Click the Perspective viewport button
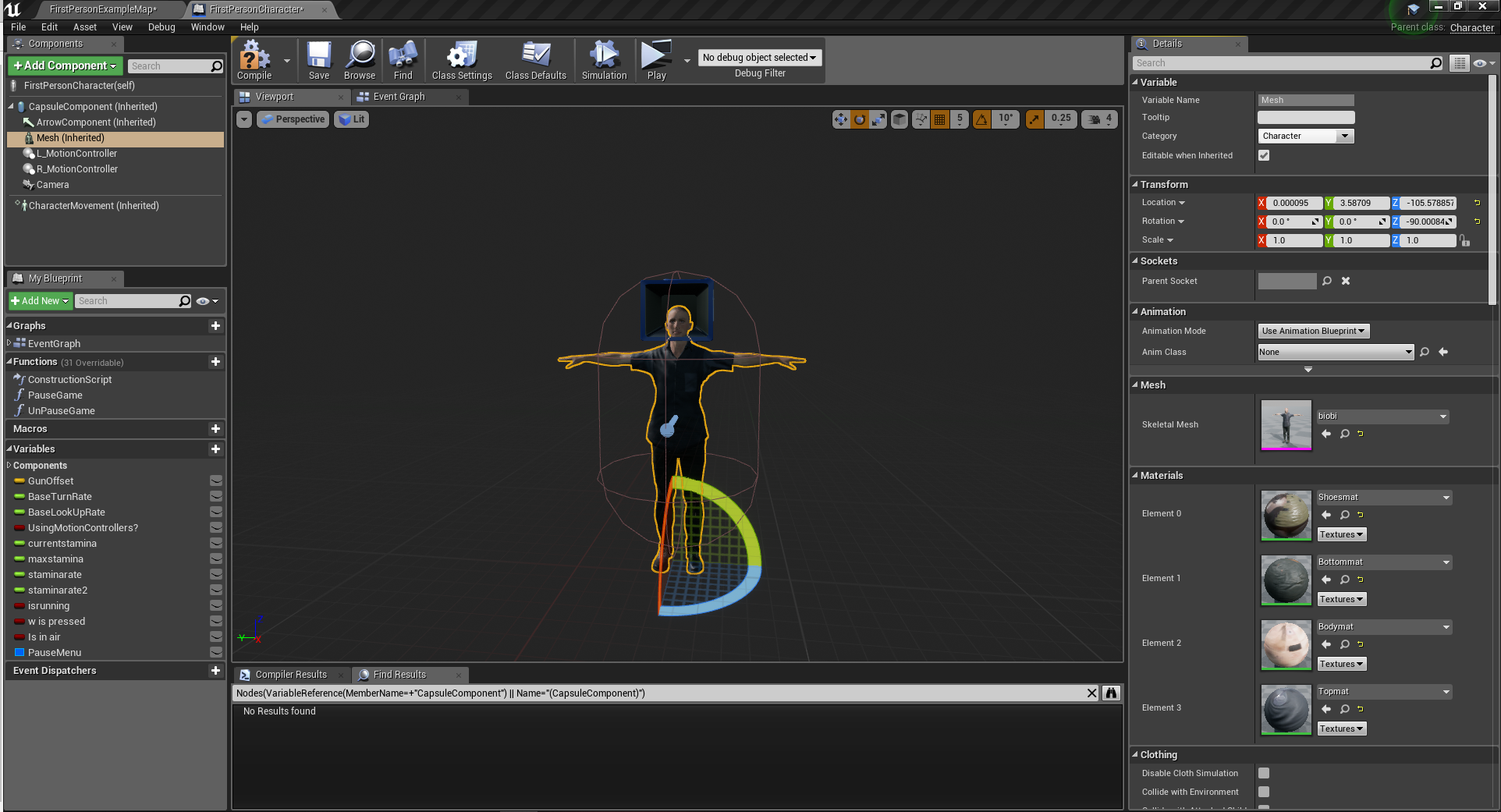The width and height of the screenshot is (1501, 812). (293, 119)
